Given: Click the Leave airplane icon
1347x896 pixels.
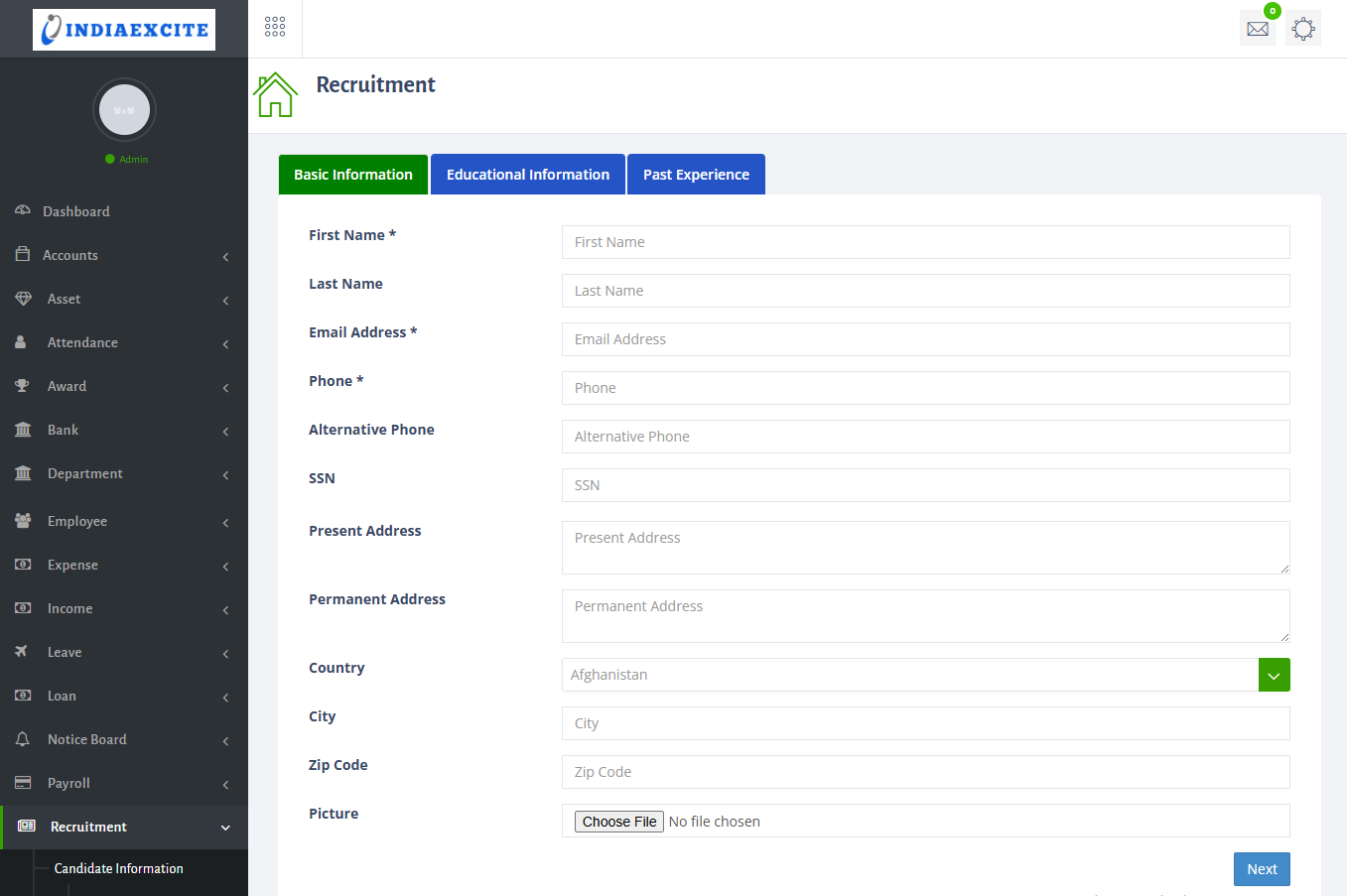Looking at the screenshot, I should pos(22,652).
